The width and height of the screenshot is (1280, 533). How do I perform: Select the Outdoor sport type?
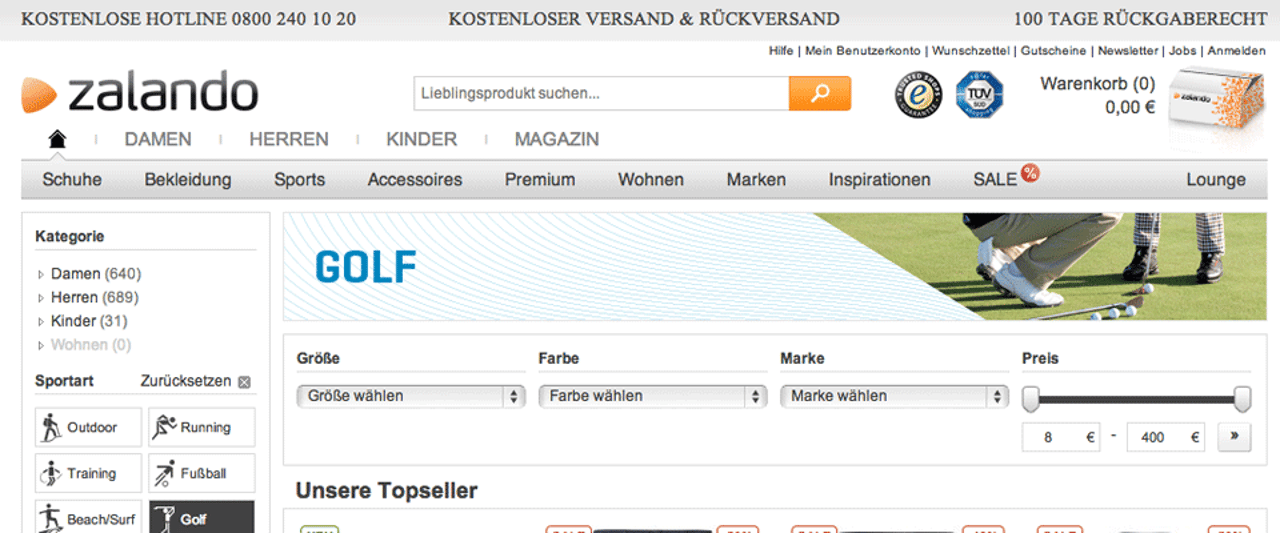(x=88, y=427)
